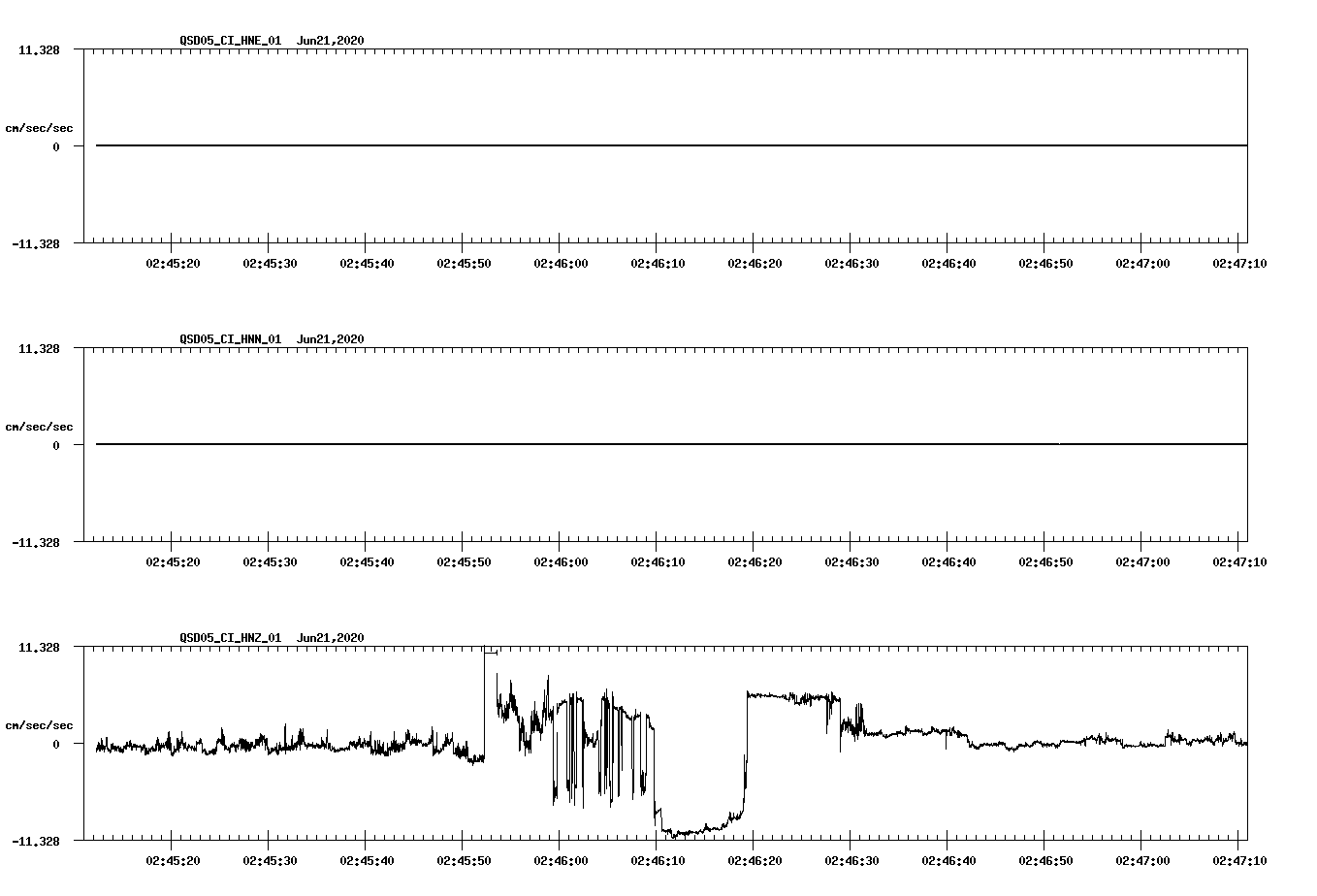Click the 02:46:40 time label under HNE plot
This screenshot has height=896, width=1317.
tap(948, 264)
